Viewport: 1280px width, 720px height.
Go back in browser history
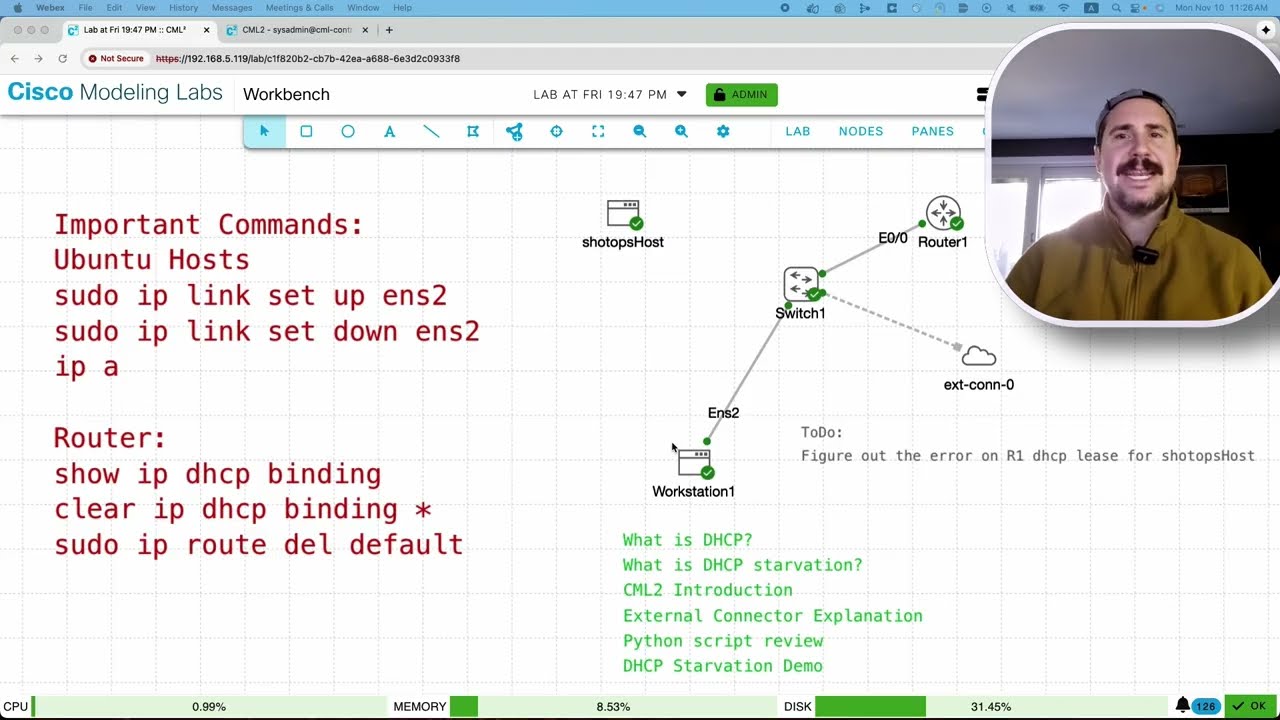click(14, 59)
